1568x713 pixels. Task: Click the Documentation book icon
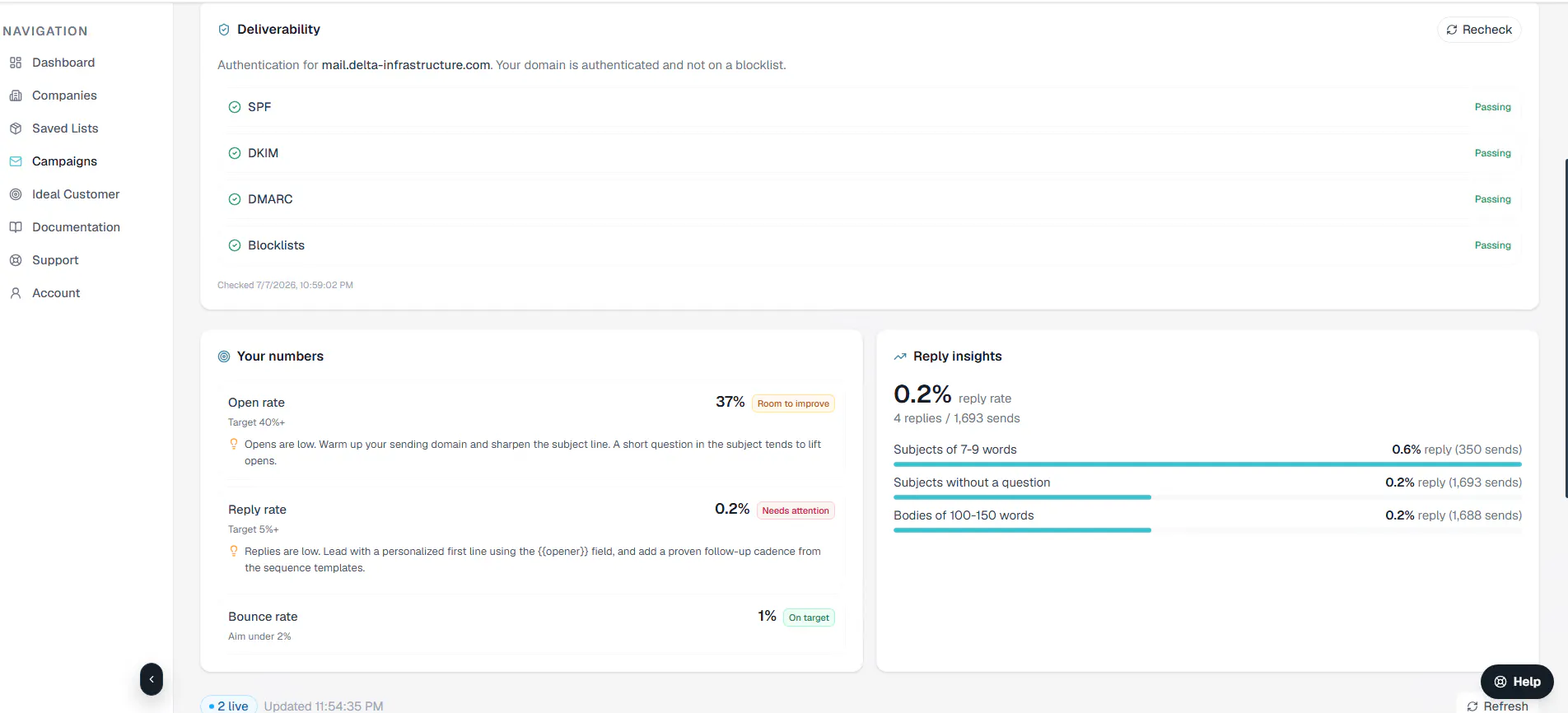click(16, 227)
